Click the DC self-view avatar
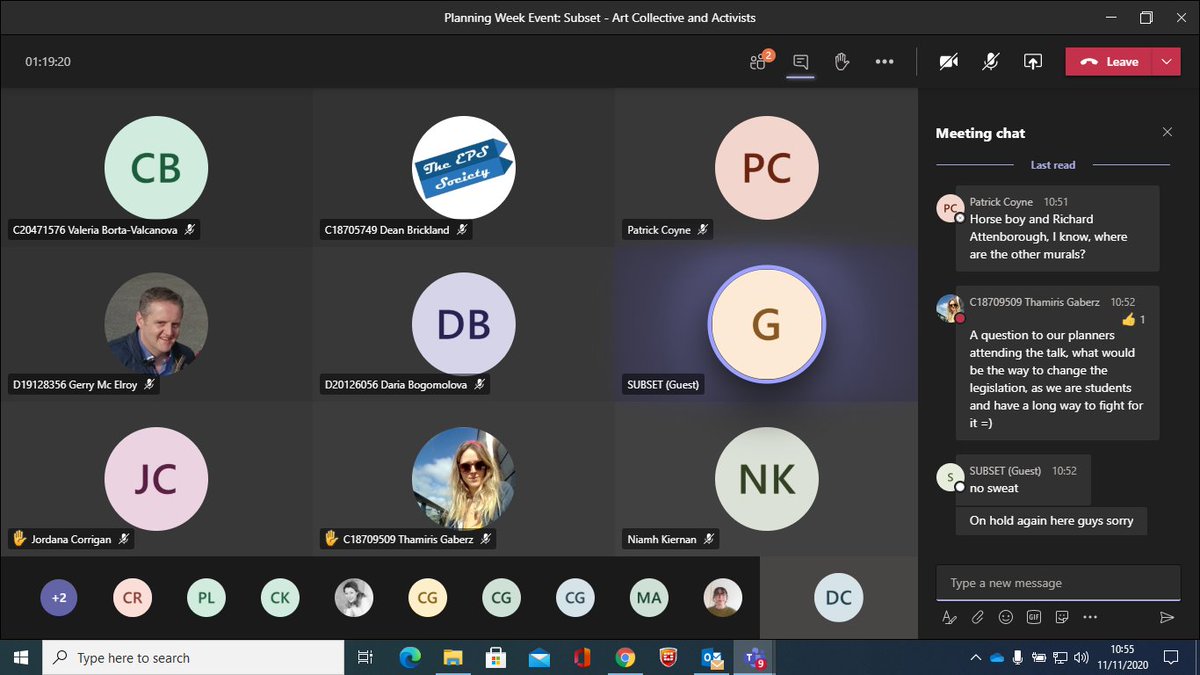The height and width of the screenshot is (675, 1200). point(839,598)
